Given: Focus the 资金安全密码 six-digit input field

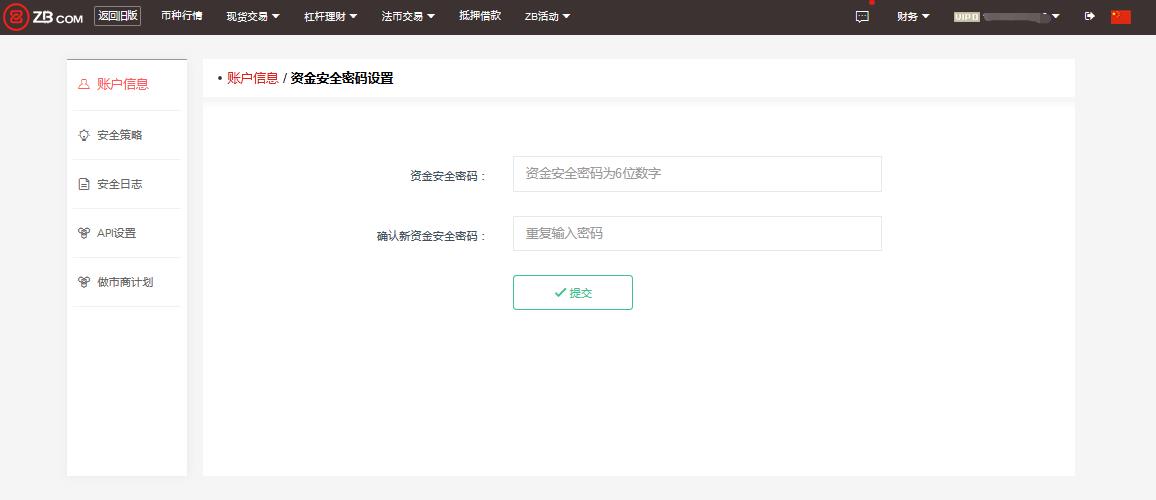Looking at the screenshot, I should pyautogui.click(x=697, y=173).
